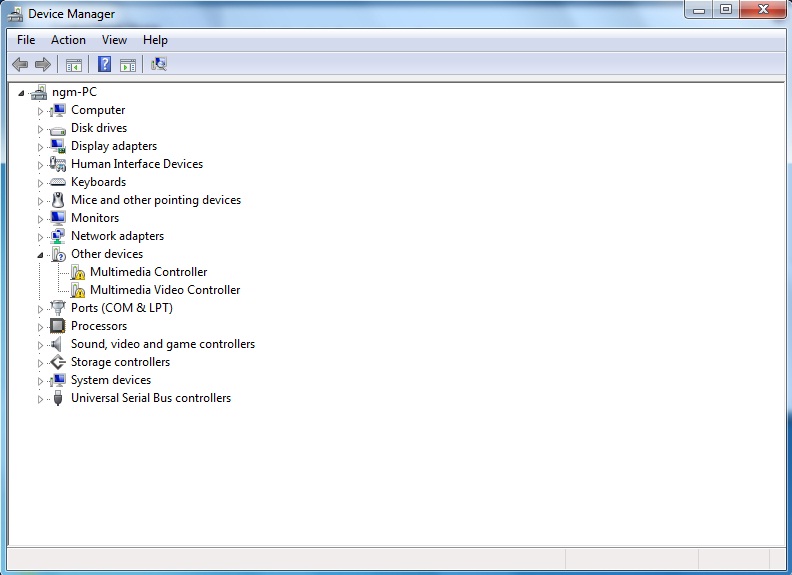This screenshot has height=575, width=792.
Task: Expand the Keyboards node
Action: [40, 183]
